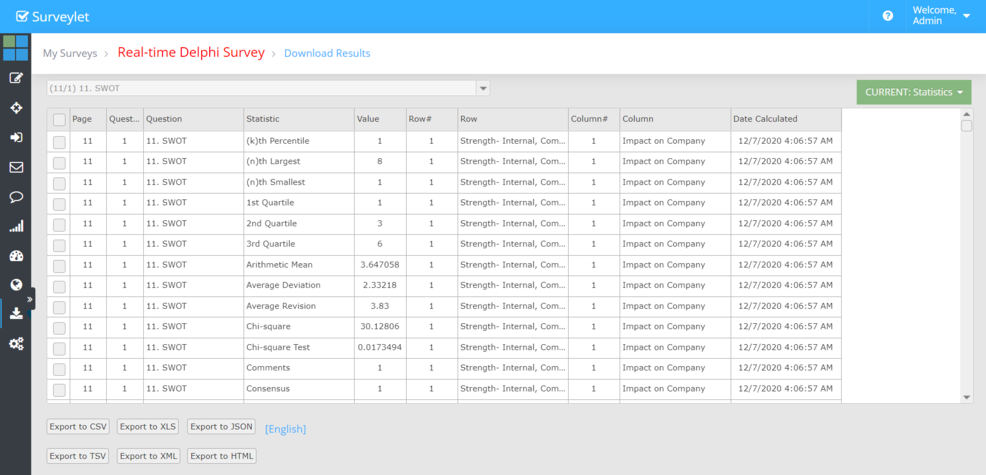This screenshot has width=986, height=475.
Task: Check the box for (k)th Percentile row
Action: (x=59, y=142)
